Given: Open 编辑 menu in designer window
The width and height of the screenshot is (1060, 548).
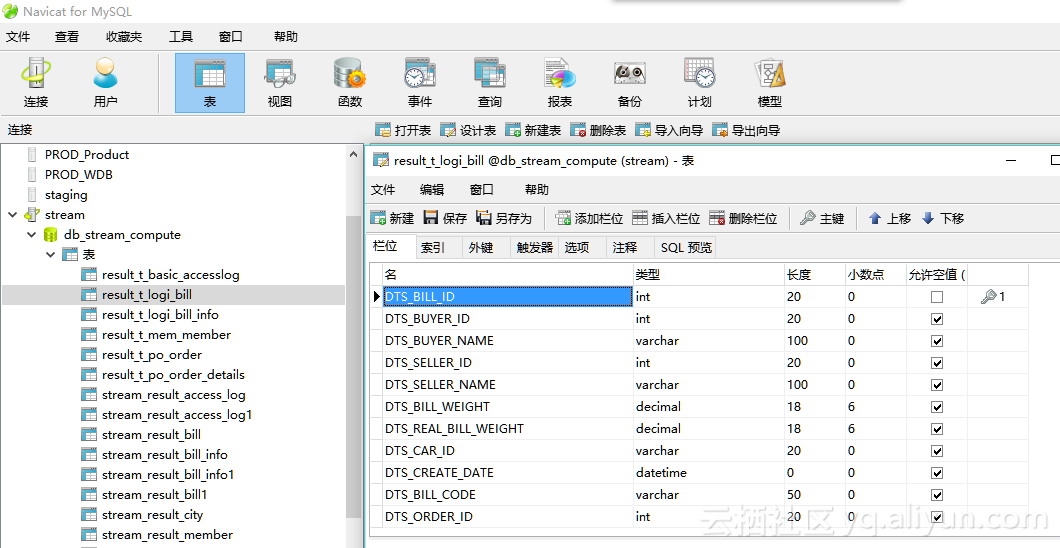Looking at the screenshot, I should click(432, 190).
